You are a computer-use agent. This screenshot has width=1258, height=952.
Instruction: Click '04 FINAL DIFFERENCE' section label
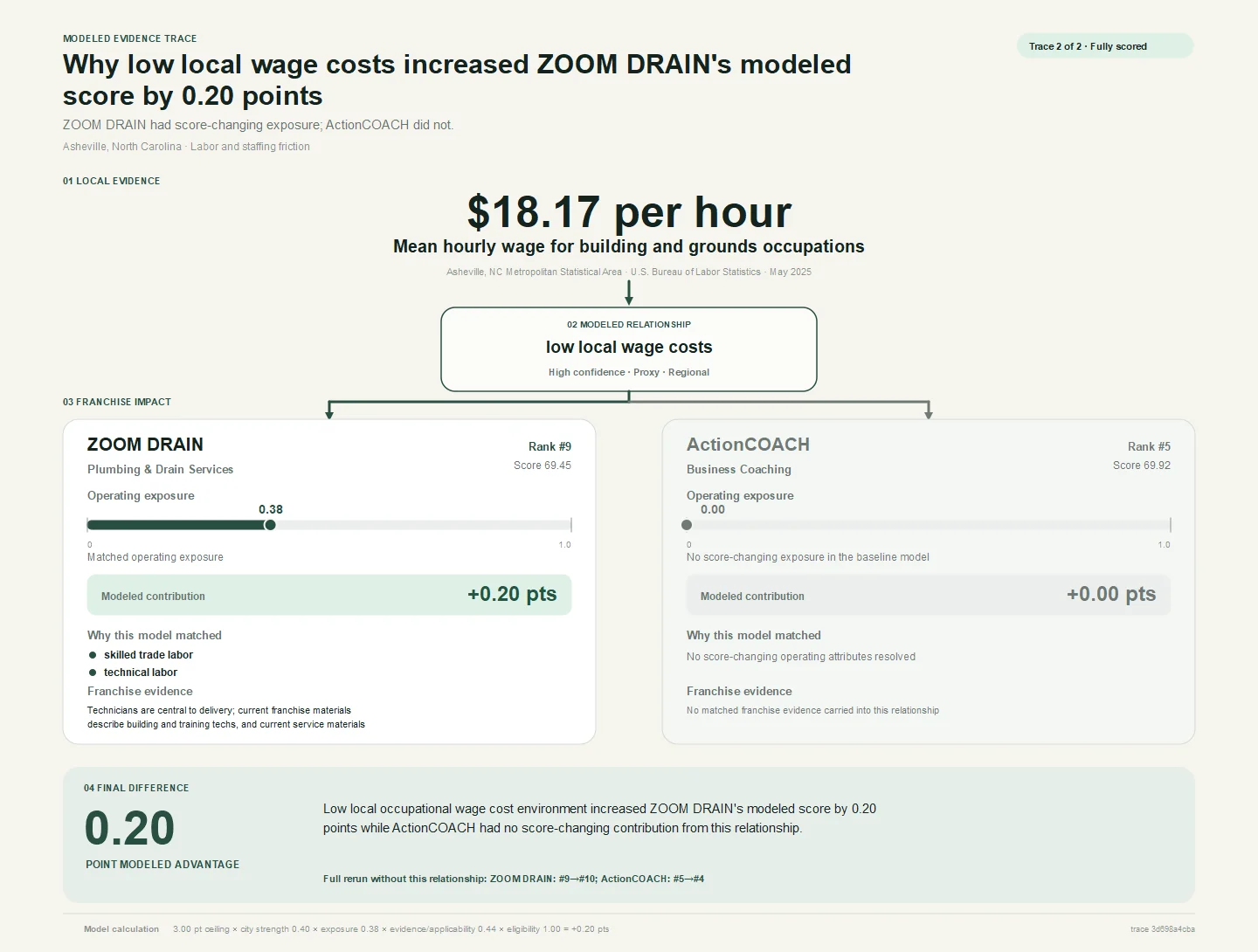pyautogui.click(x=136, y=788)
